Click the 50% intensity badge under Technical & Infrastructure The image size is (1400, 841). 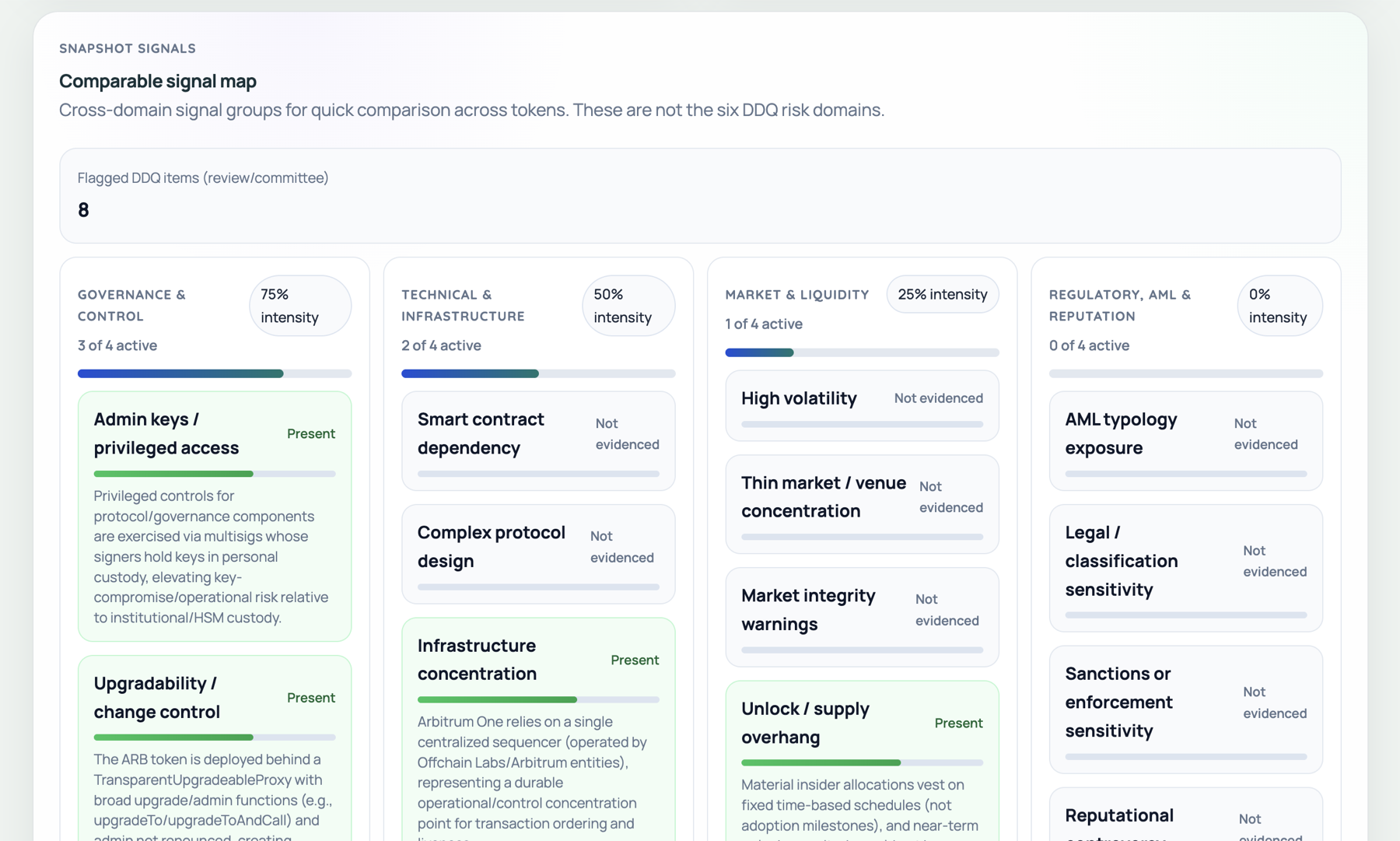click(x=628, y=306)
